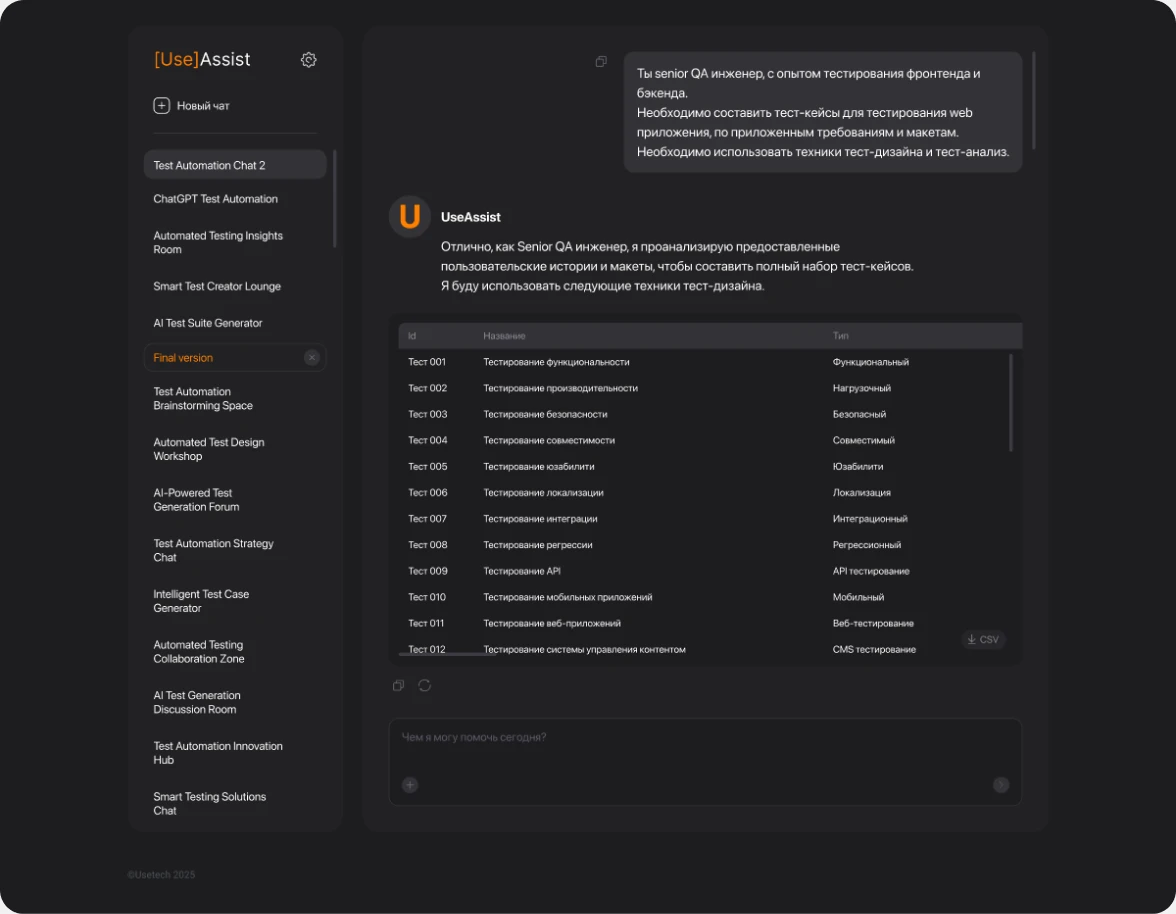Viewport: 1176px width, 914px height.
Task: Select the API тестирование type cell
Action: 871,571
